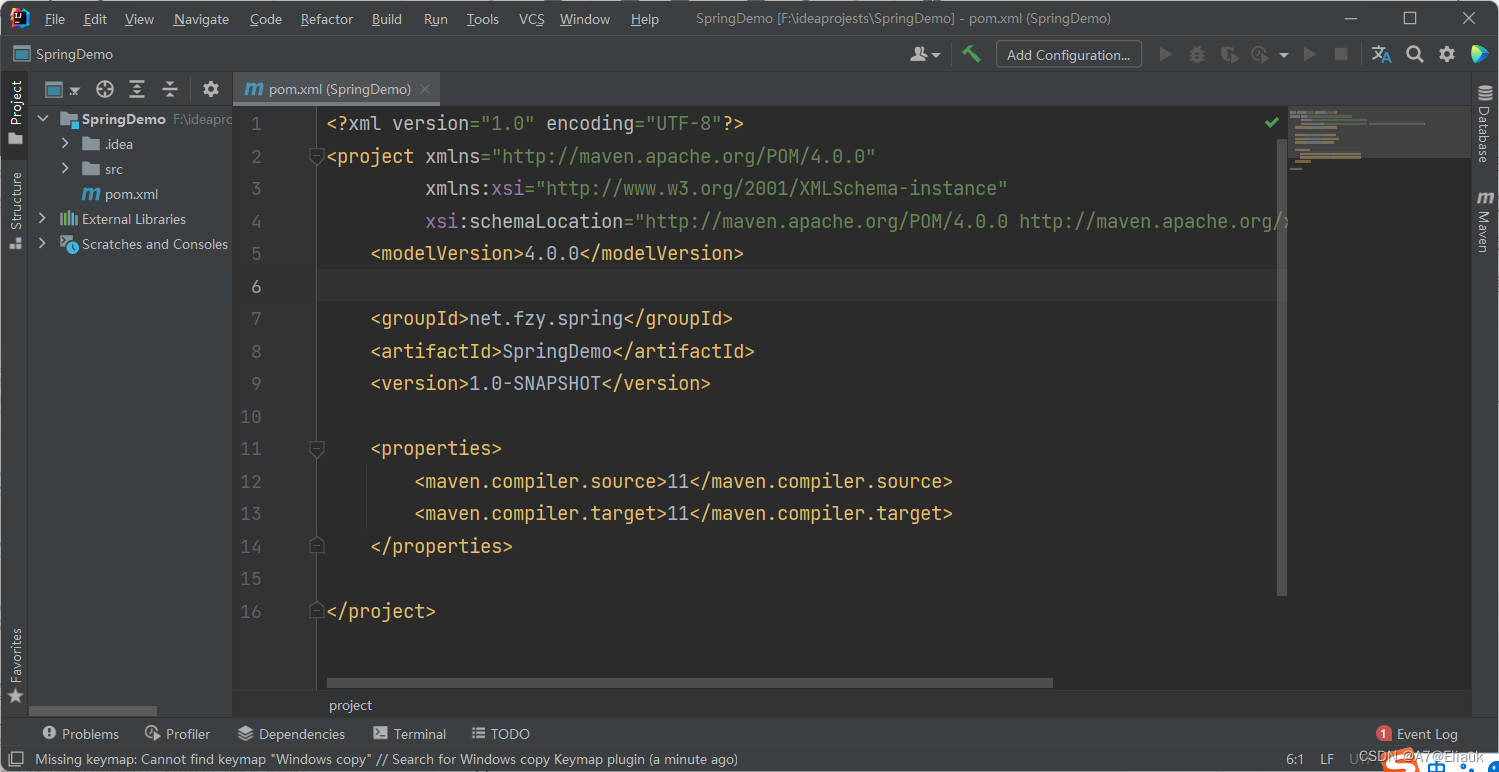The height and width of the screenshot is (772, 1499).
Task: Open the Window menu
Action: click(585, 19)
